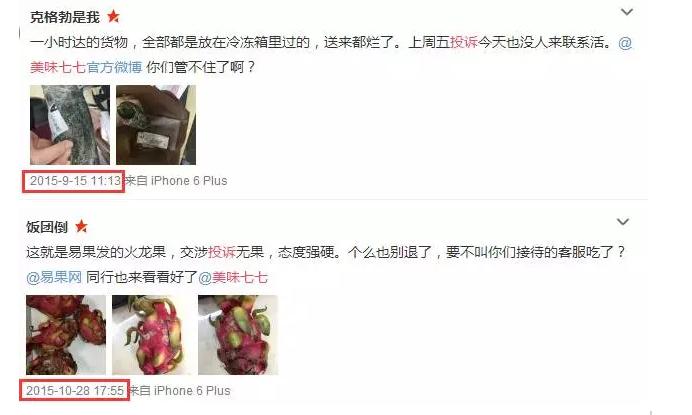
Task: Open the first dragon fruit photo thumbnail
Action: [66, 335]
